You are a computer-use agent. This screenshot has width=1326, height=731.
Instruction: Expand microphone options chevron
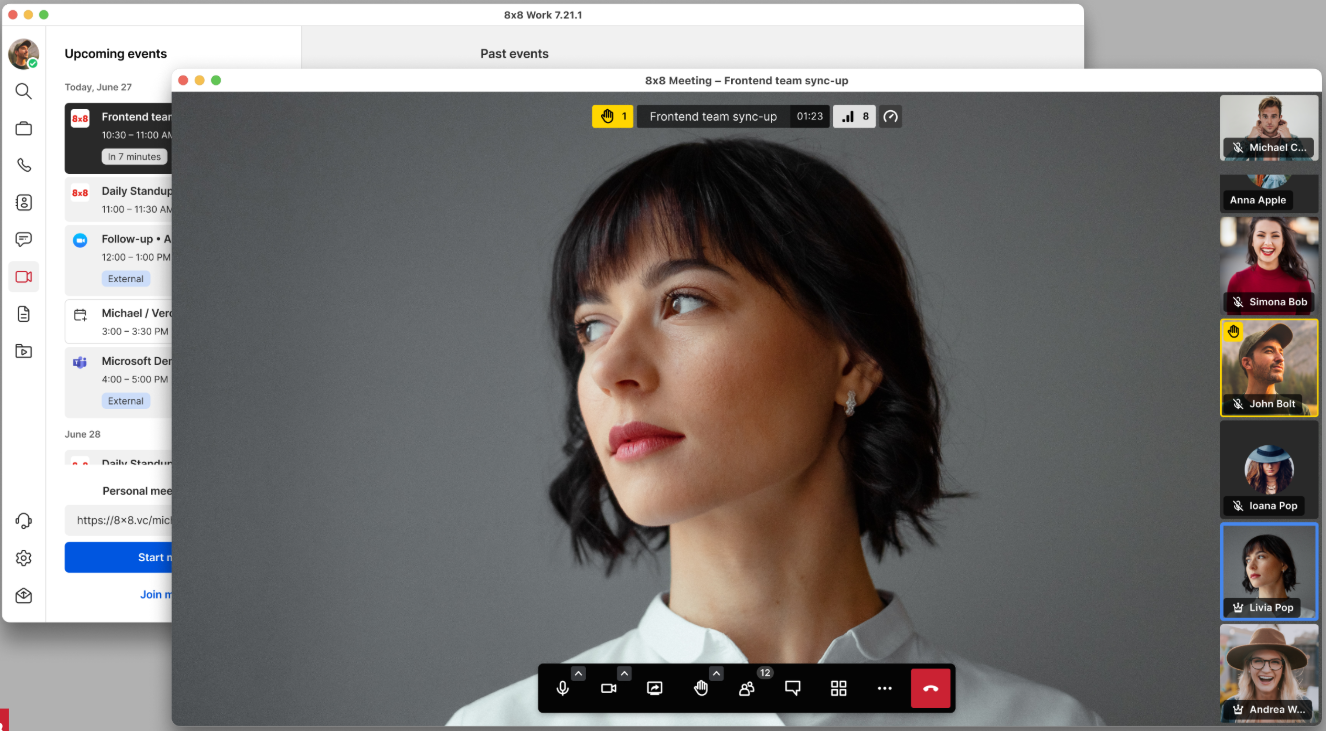coord(578,674)
